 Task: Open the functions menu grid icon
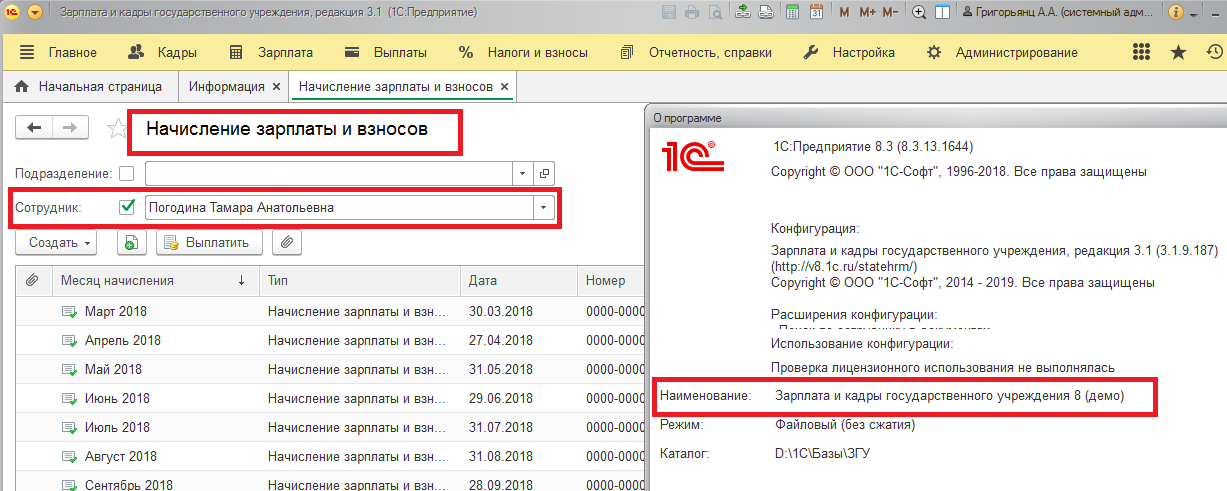[1141, 52]
